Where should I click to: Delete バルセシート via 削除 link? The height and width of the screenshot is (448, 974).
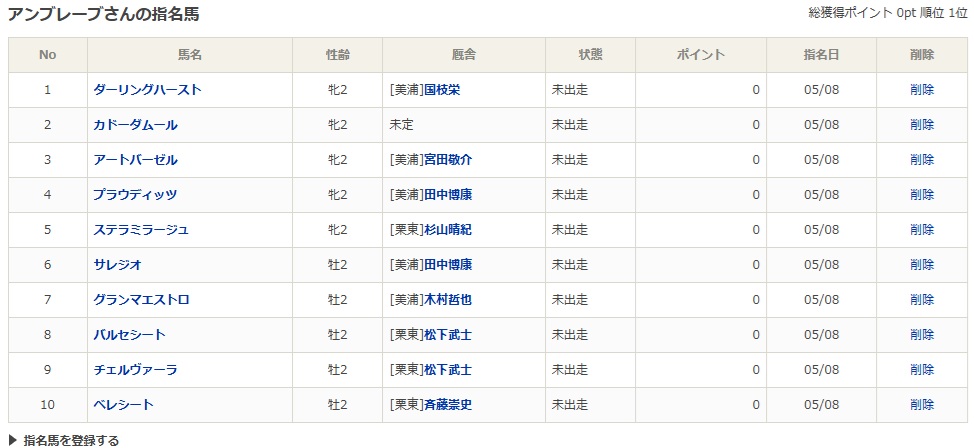[922, 335]
